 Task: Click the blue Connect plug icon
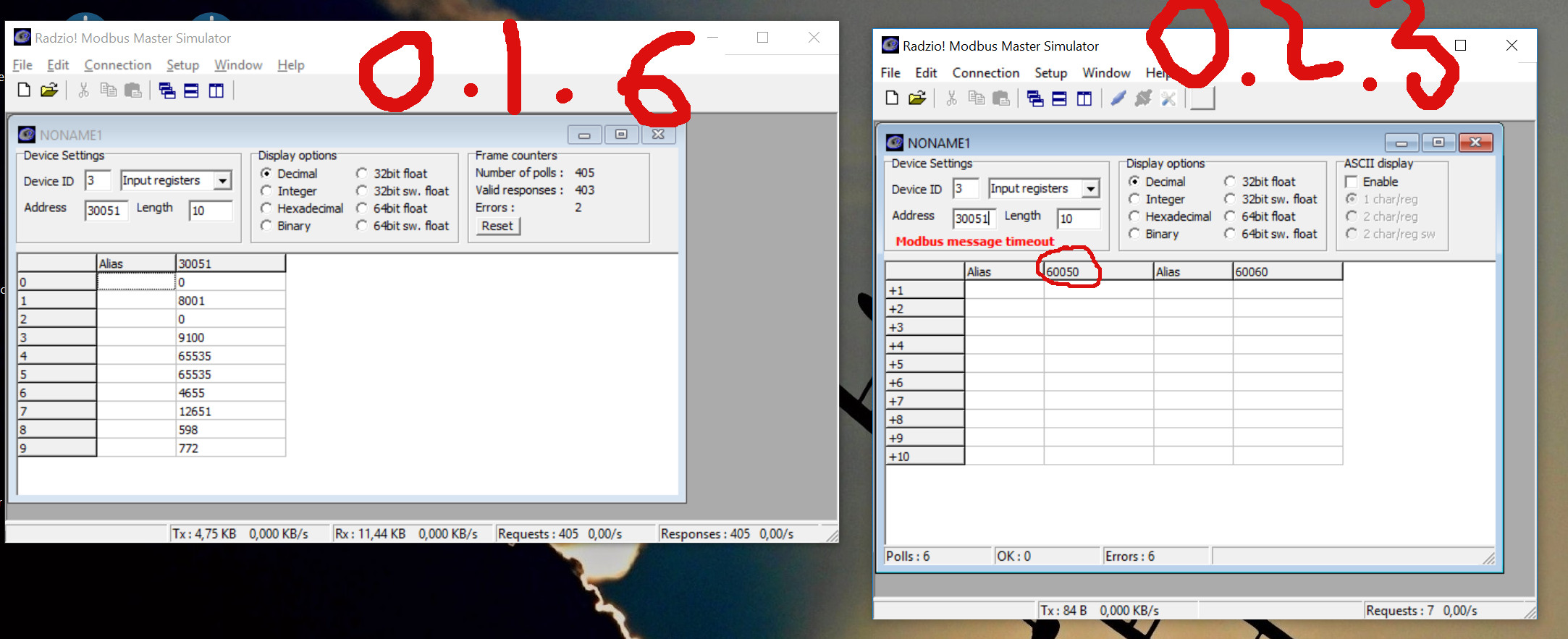pos(1118,98)
